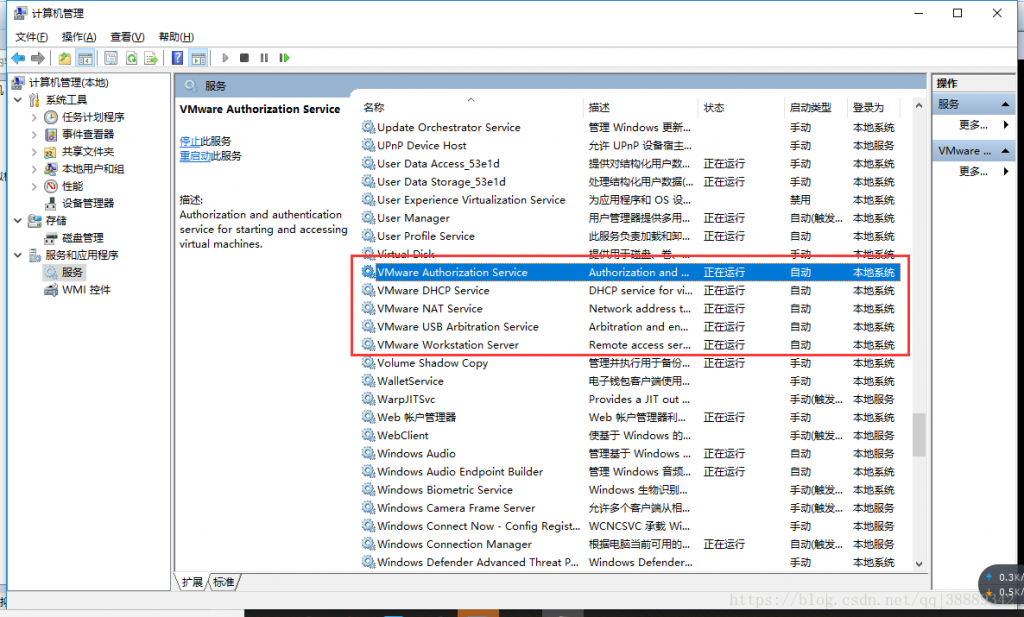Select WMI 控件 tree node

point(86,289)
